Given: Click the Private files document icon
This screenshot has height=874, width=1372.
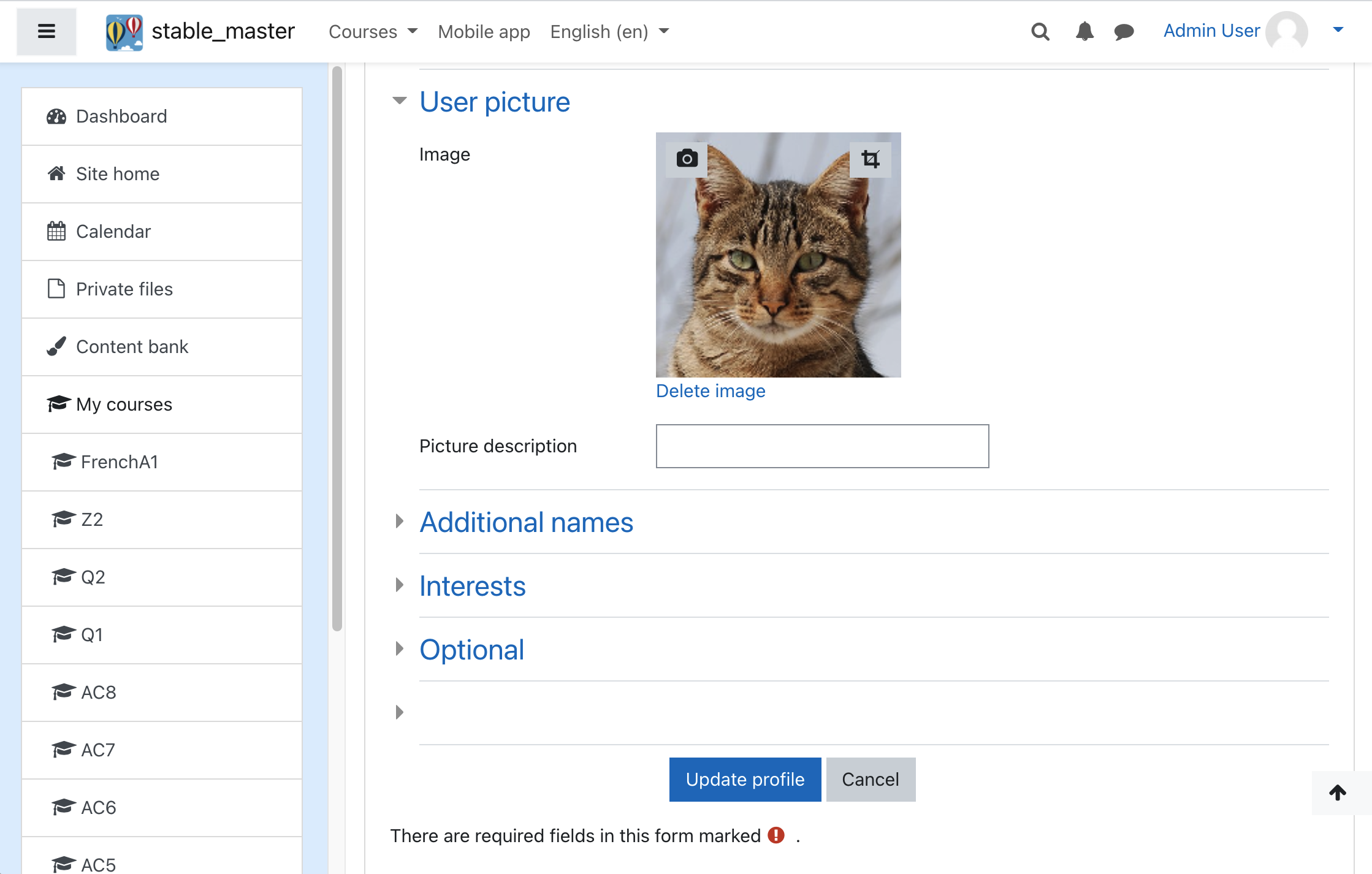Looking at the screenshot, I should 56,289.
